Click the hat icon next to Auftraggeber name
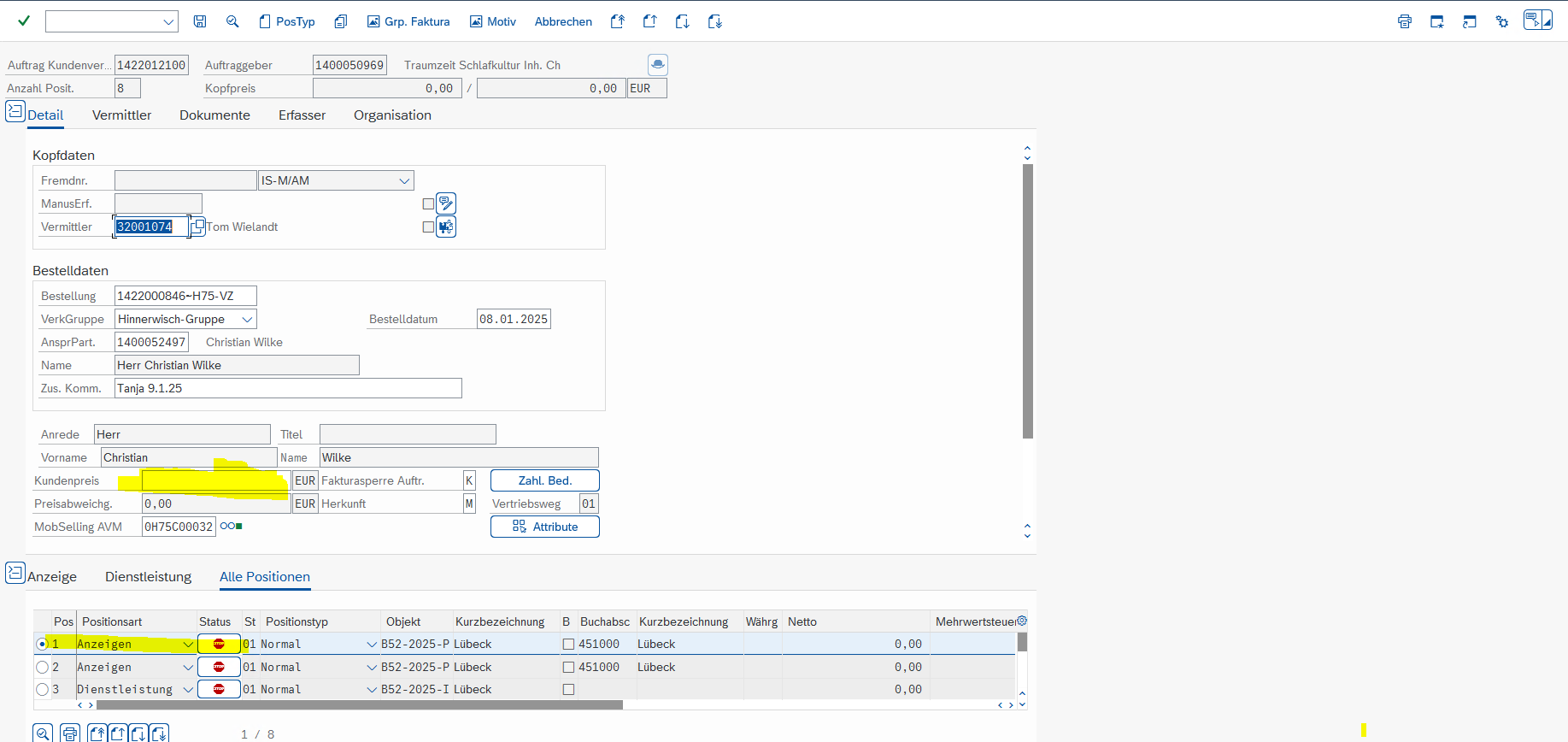Image resolution: width=1568 pixels, height=742 pixels. tap(658, 65)
